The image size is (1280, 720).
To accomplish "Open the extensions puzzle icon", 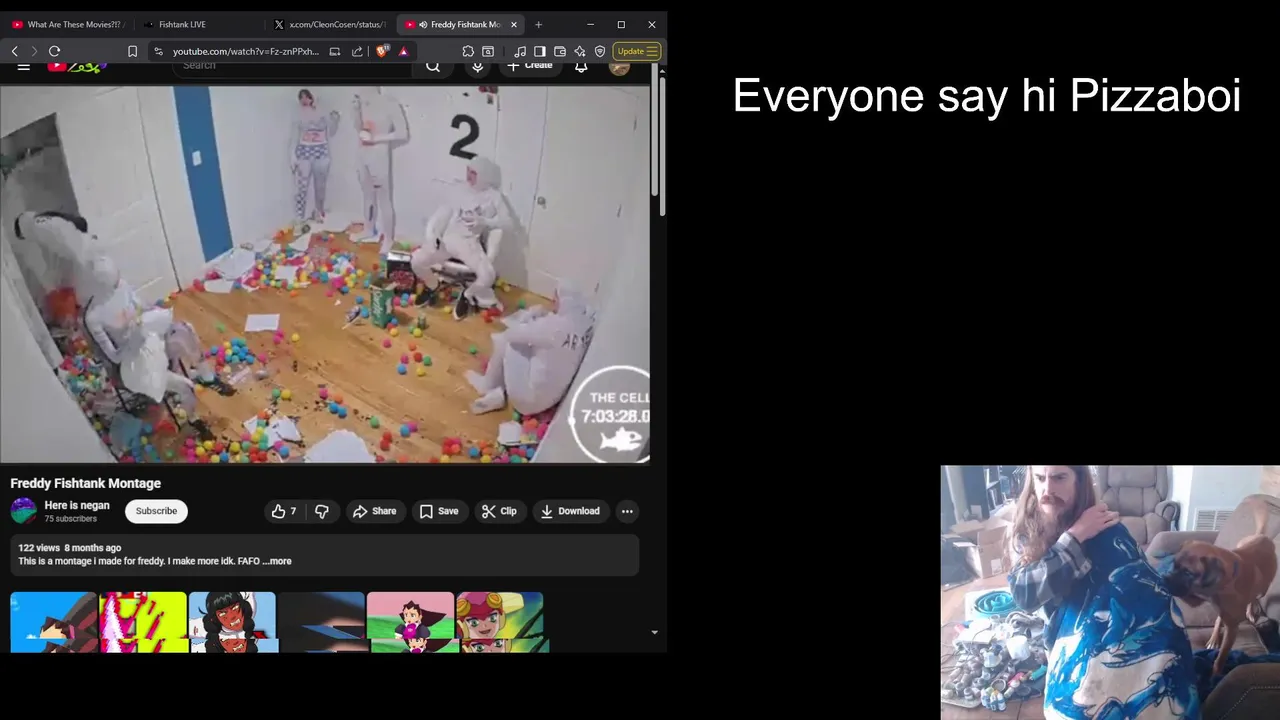I will tap(468, 51).
